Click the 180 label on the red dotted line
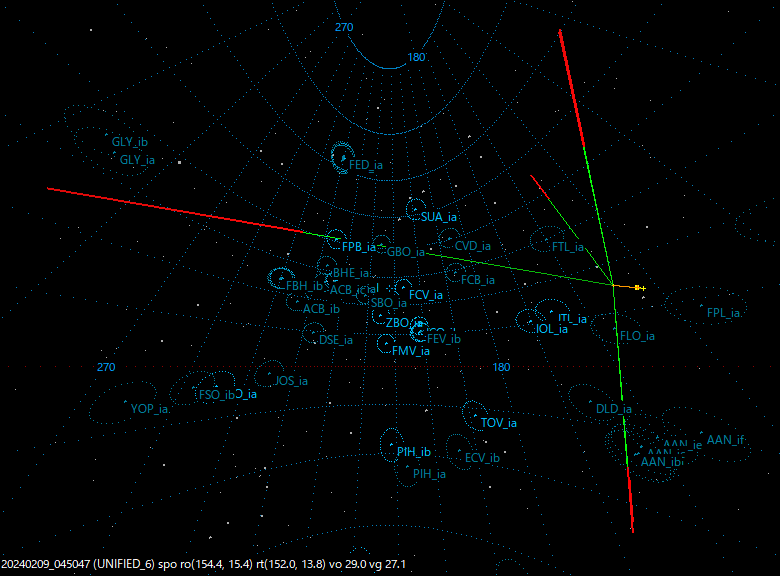This screenshot has width=780, height=576. [x=501, y=367]
